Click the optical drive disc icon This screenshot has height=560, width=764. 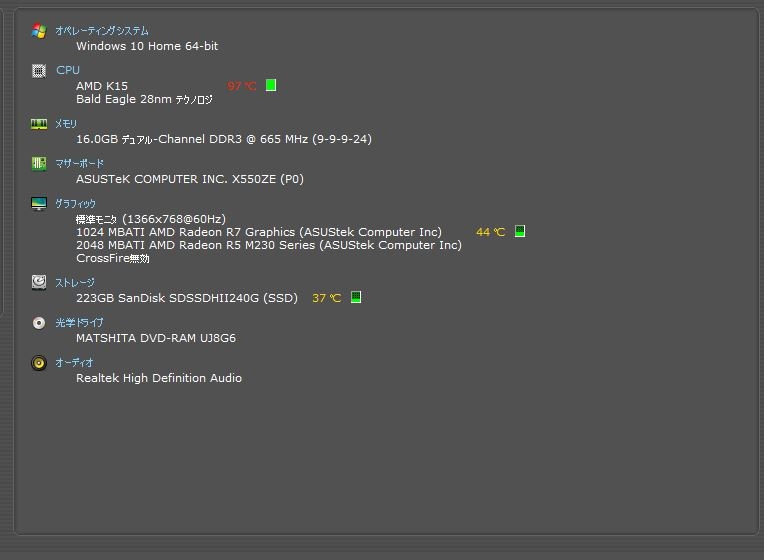pos(39,323)
